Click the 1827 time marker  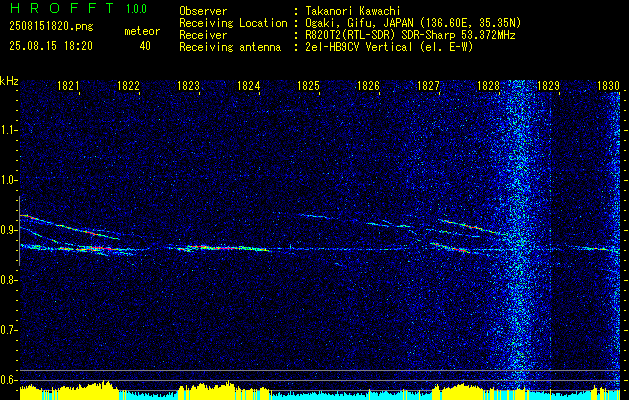click(428, 86)
